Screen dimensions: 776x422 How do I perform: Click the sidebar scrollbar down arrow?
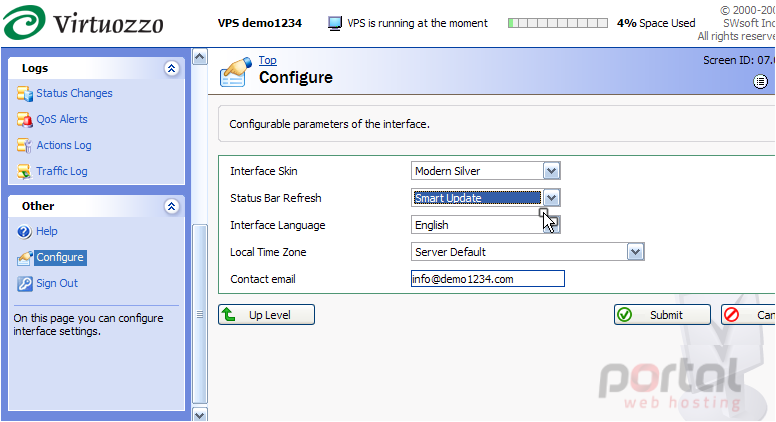[199, 415]
